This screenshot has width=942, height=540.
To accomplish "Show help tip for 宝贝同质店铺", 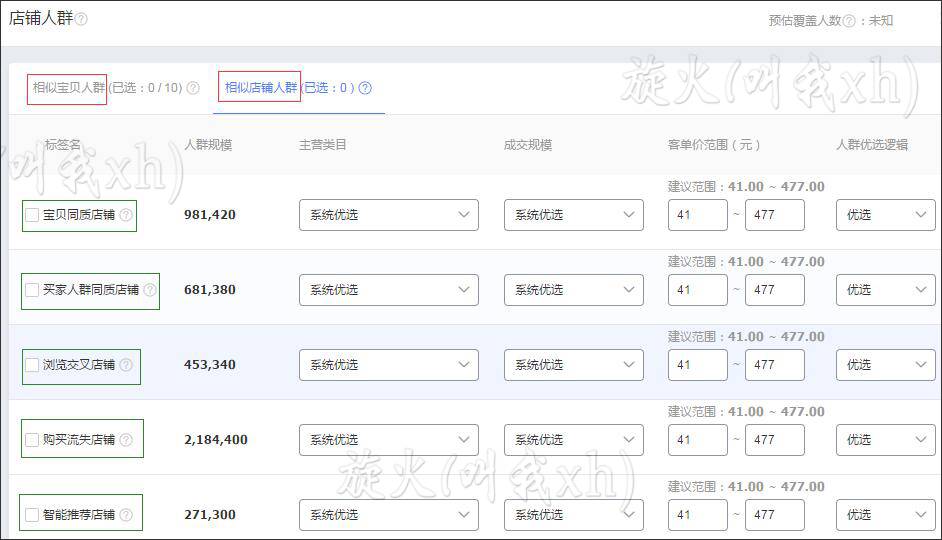I will [126, 215].
